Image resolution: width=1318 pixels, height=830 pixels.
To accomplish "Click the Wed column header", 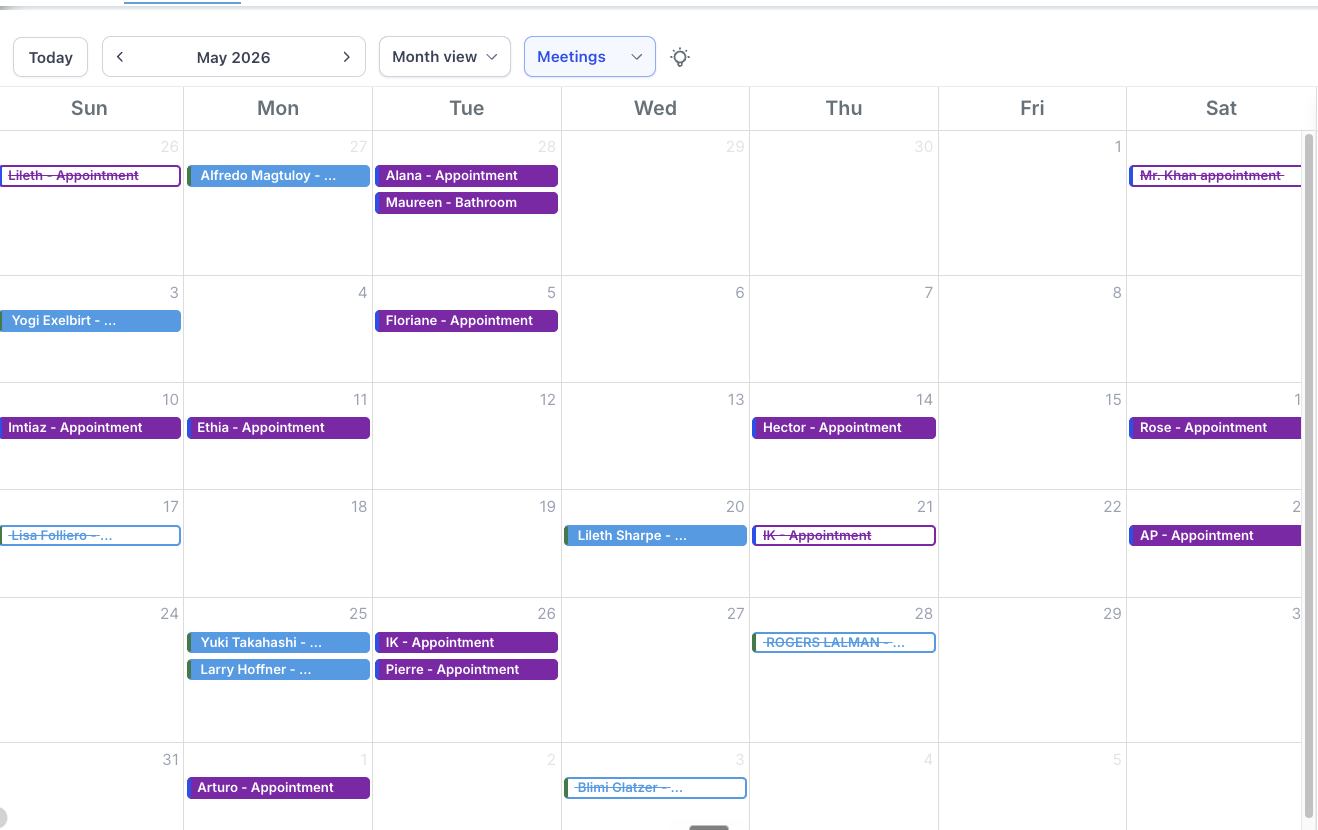I will pos(655,108).
